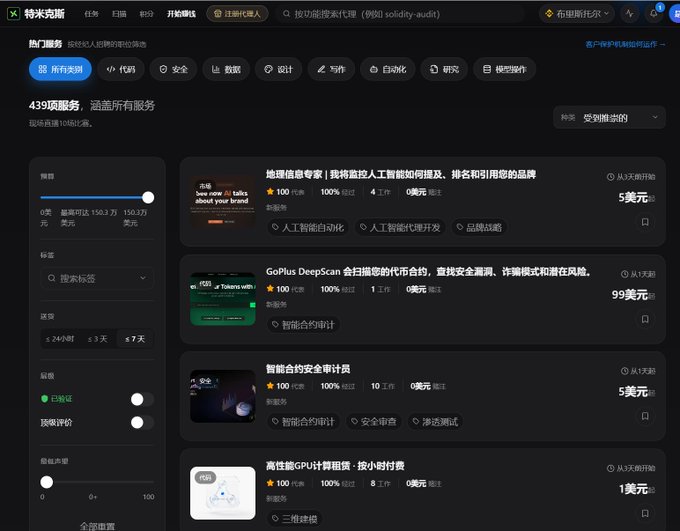Bookmark the 地理信息专家 service
This screenshot has width=680, height=531.
pyautogui.click(x=645, y=222)
